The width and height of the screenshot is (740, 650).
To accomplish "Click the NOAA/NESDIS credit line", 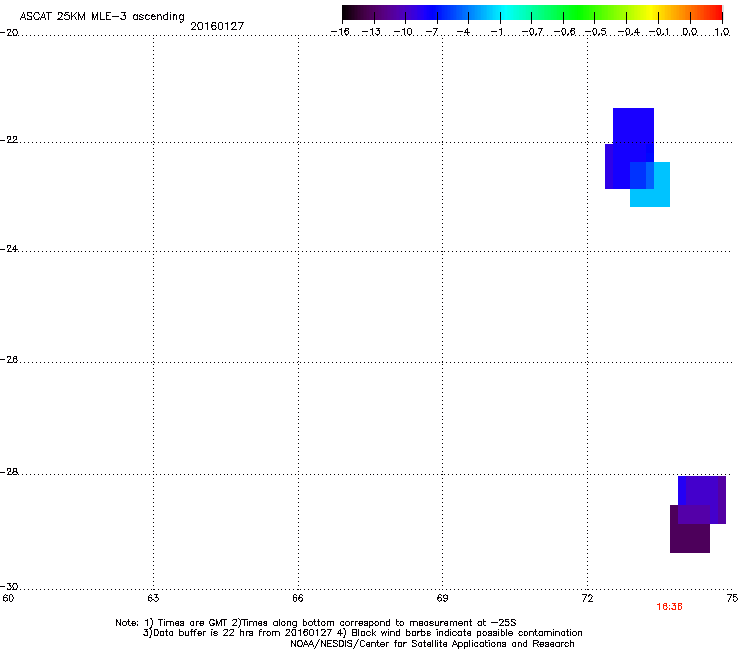I will point(432,644).
